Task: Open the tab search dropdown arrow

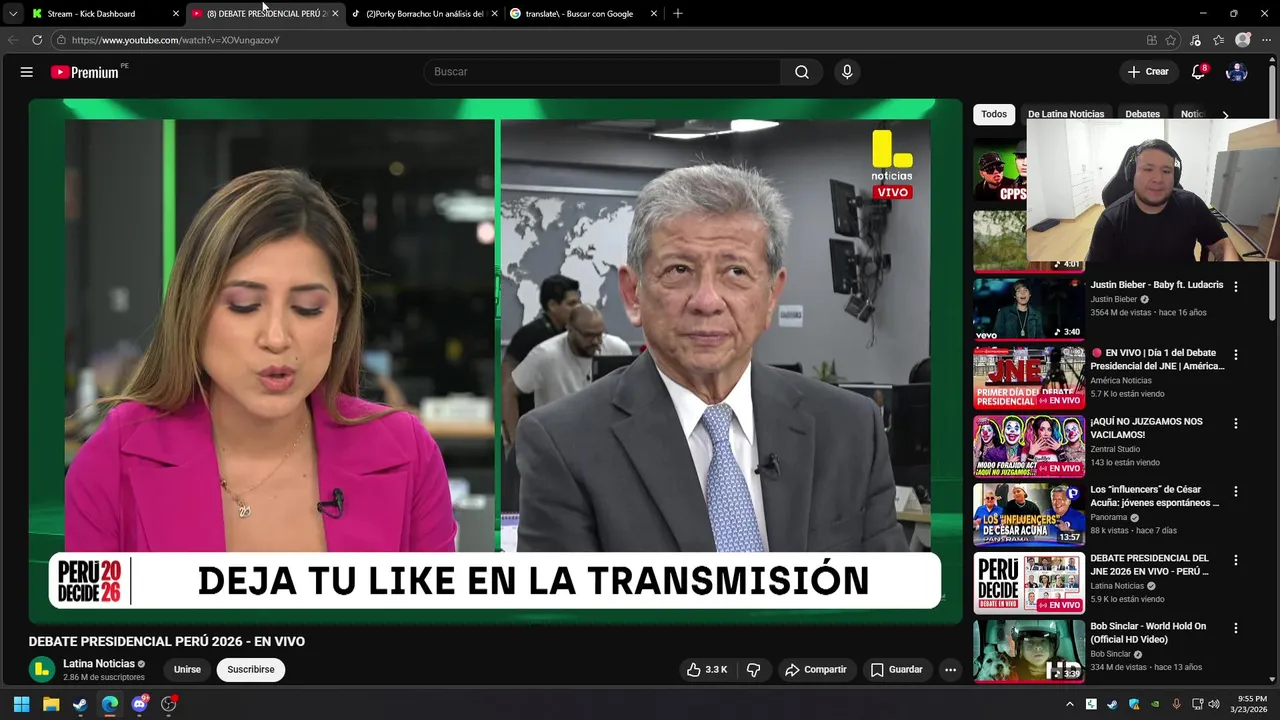Action: [13, 14]
